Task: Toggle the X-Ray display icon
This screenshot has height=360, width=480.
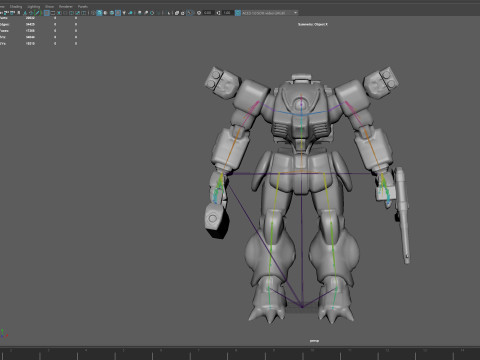Action: click(x=177, y=13)
